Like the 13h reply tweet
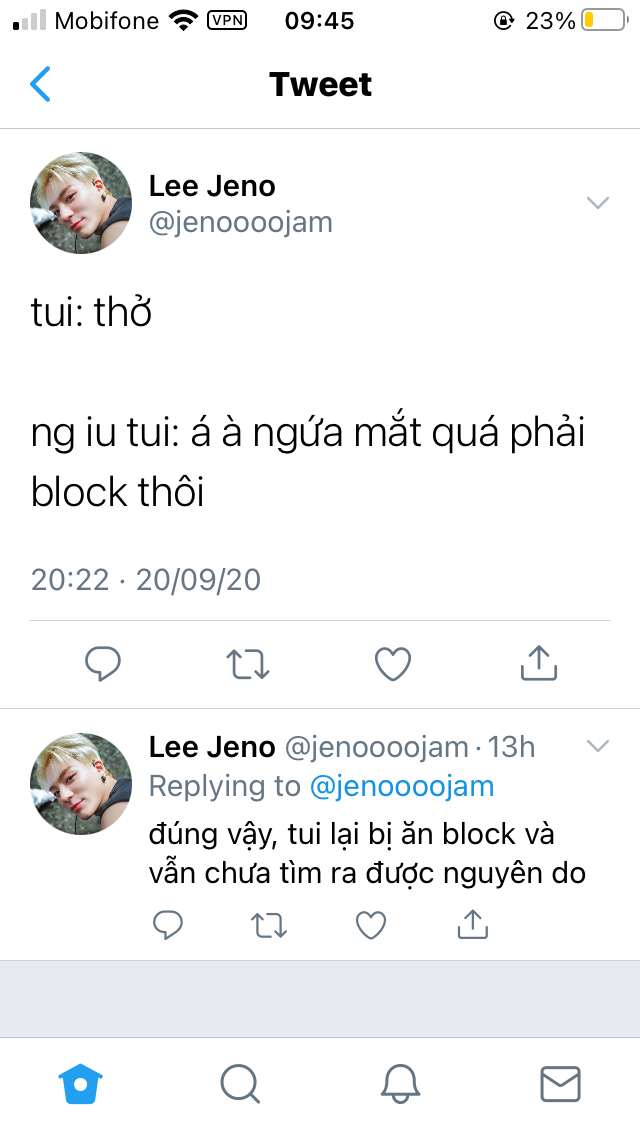Screen dimensions: 640x1136 (371, 925)
